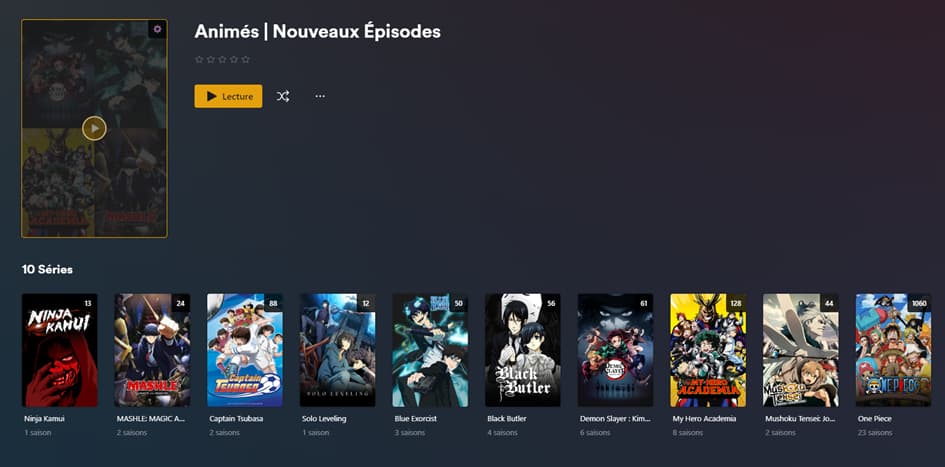Set rating using the third star
Viewport: 945px width, 467px height.
tap(222, 60)
